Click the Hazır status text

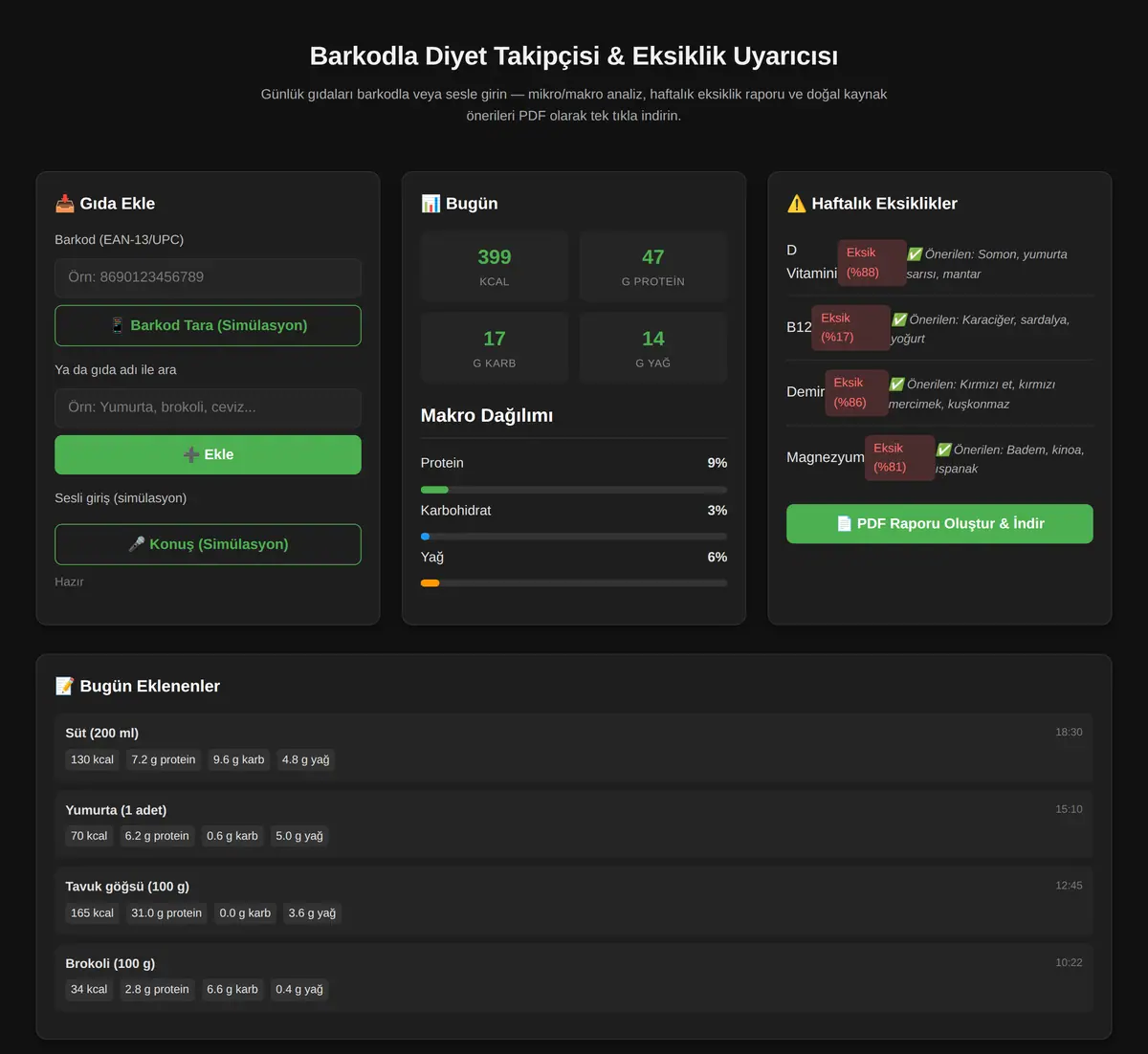[69, 582]
